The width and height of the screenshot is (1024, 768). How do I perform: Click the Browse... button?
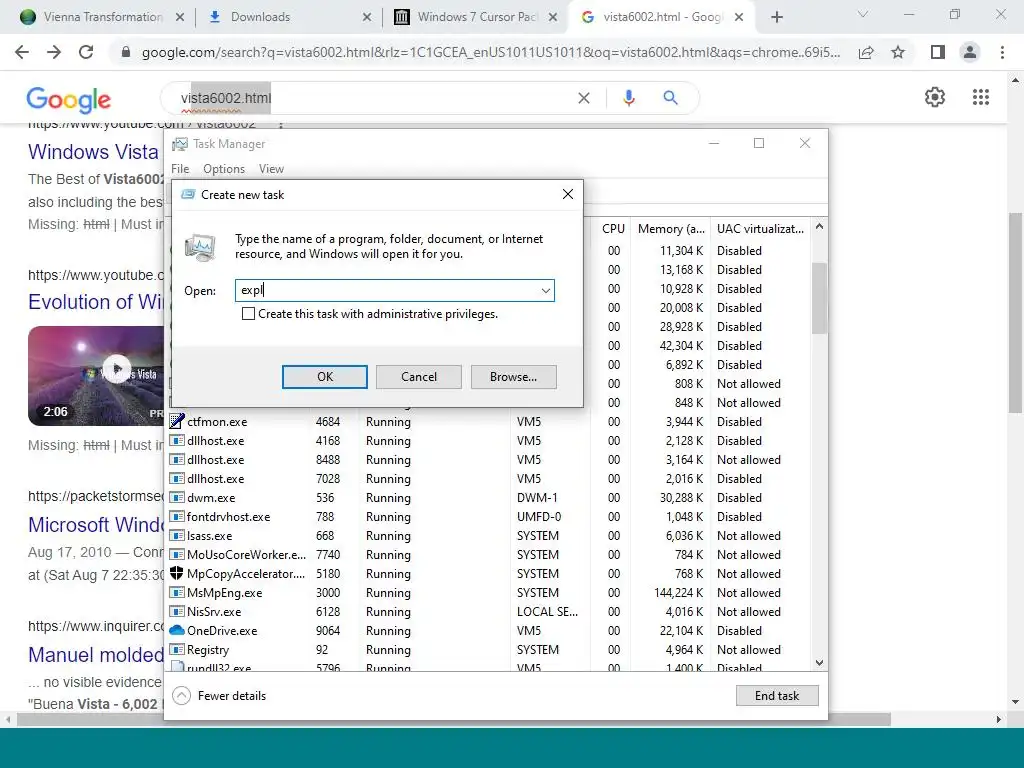[513, 377]
